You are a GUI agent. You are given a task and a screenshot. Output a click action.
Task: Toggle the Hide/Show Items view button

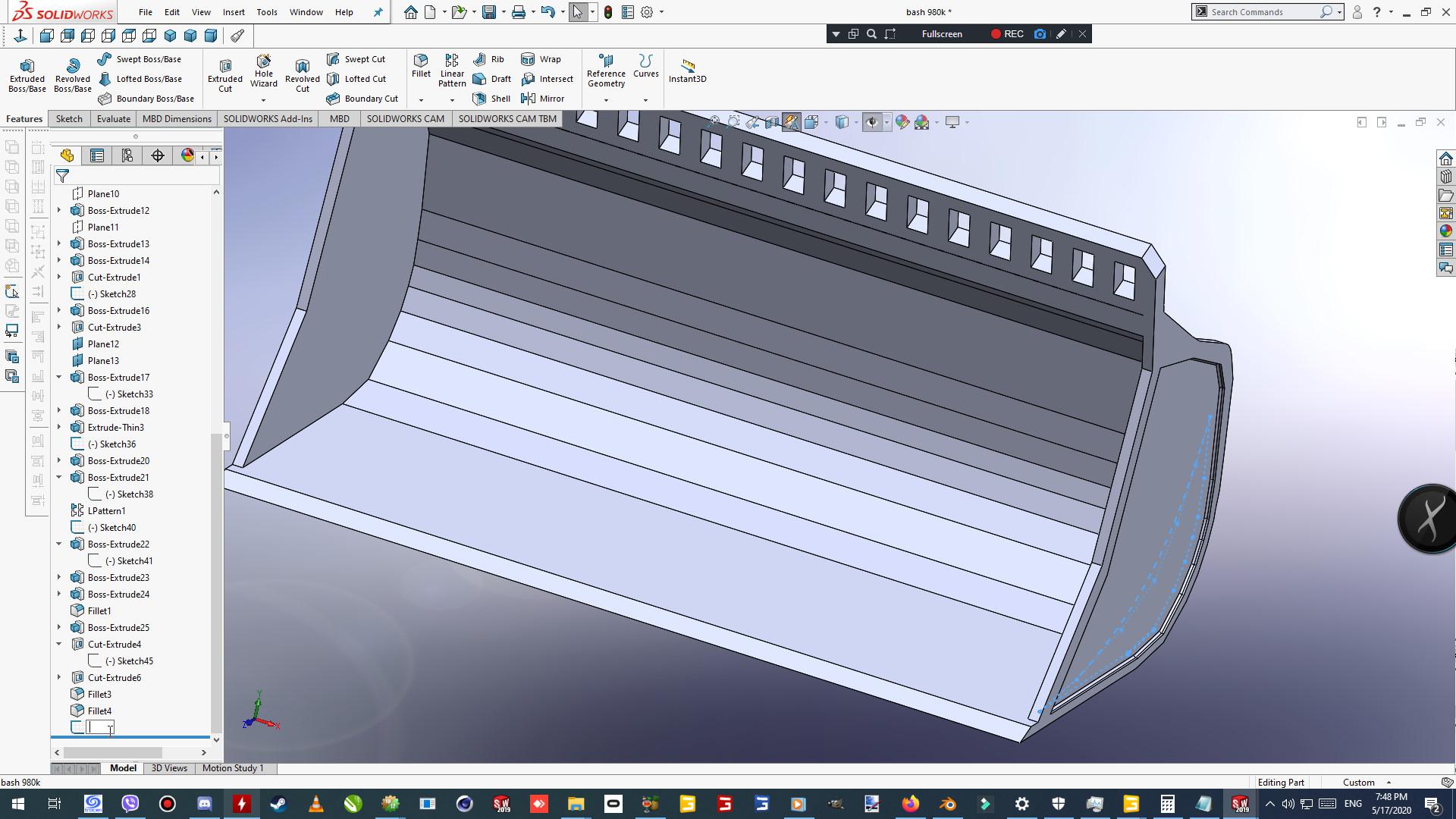tap(871, 122)
